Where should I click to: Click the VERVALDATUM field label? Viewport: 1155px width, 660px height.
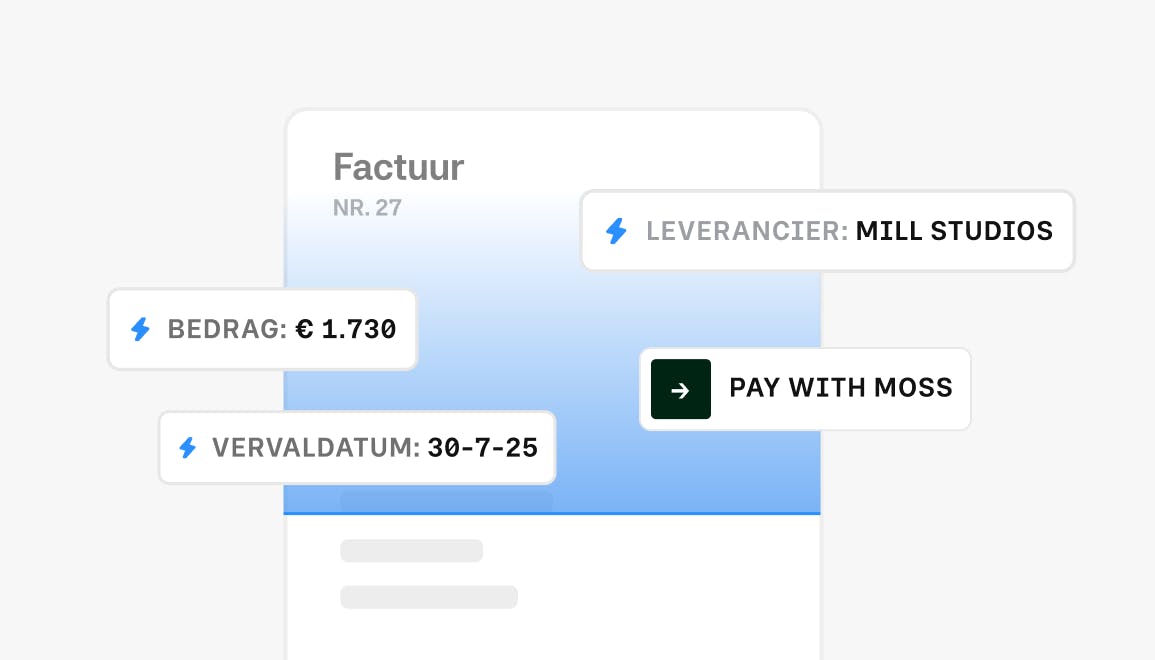316,447
